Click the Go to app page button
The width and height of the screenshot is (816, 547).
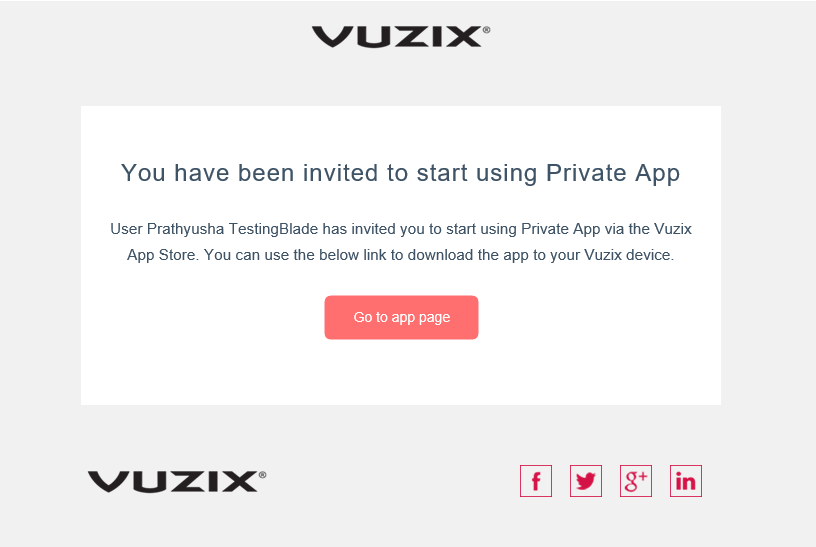401,317
